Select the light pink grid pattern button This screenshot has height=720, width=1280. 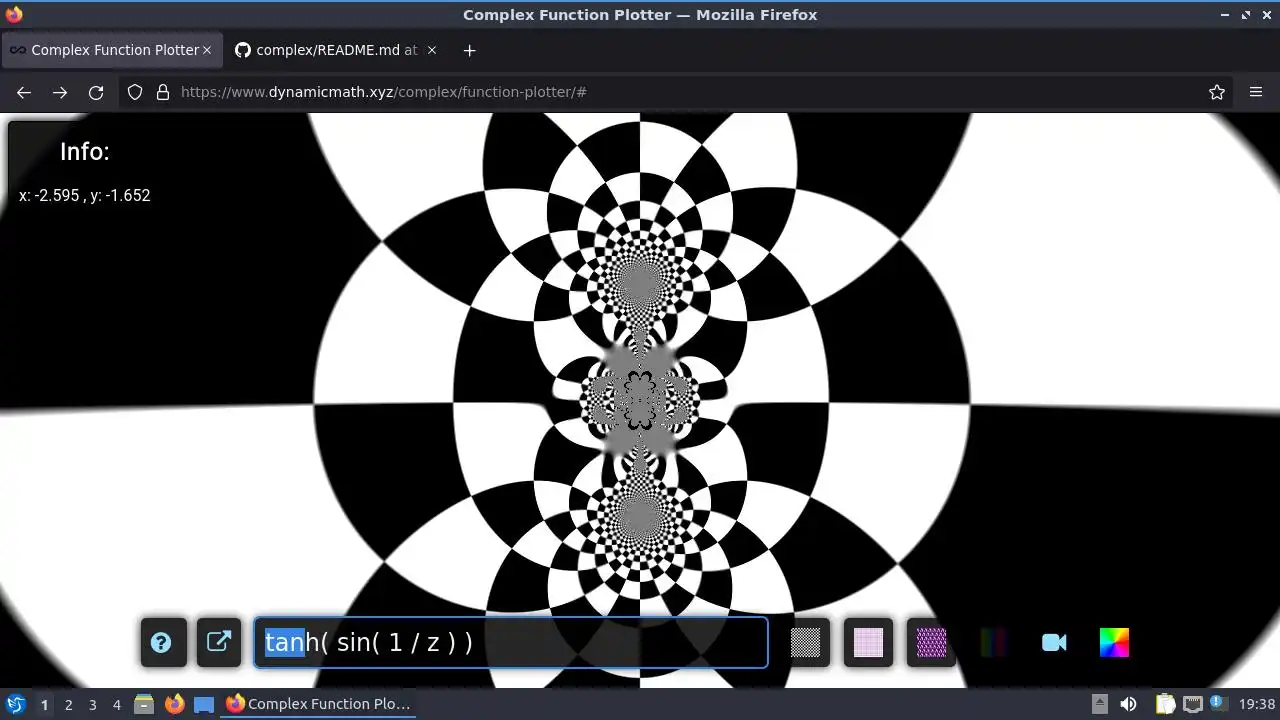click(868, 643)
